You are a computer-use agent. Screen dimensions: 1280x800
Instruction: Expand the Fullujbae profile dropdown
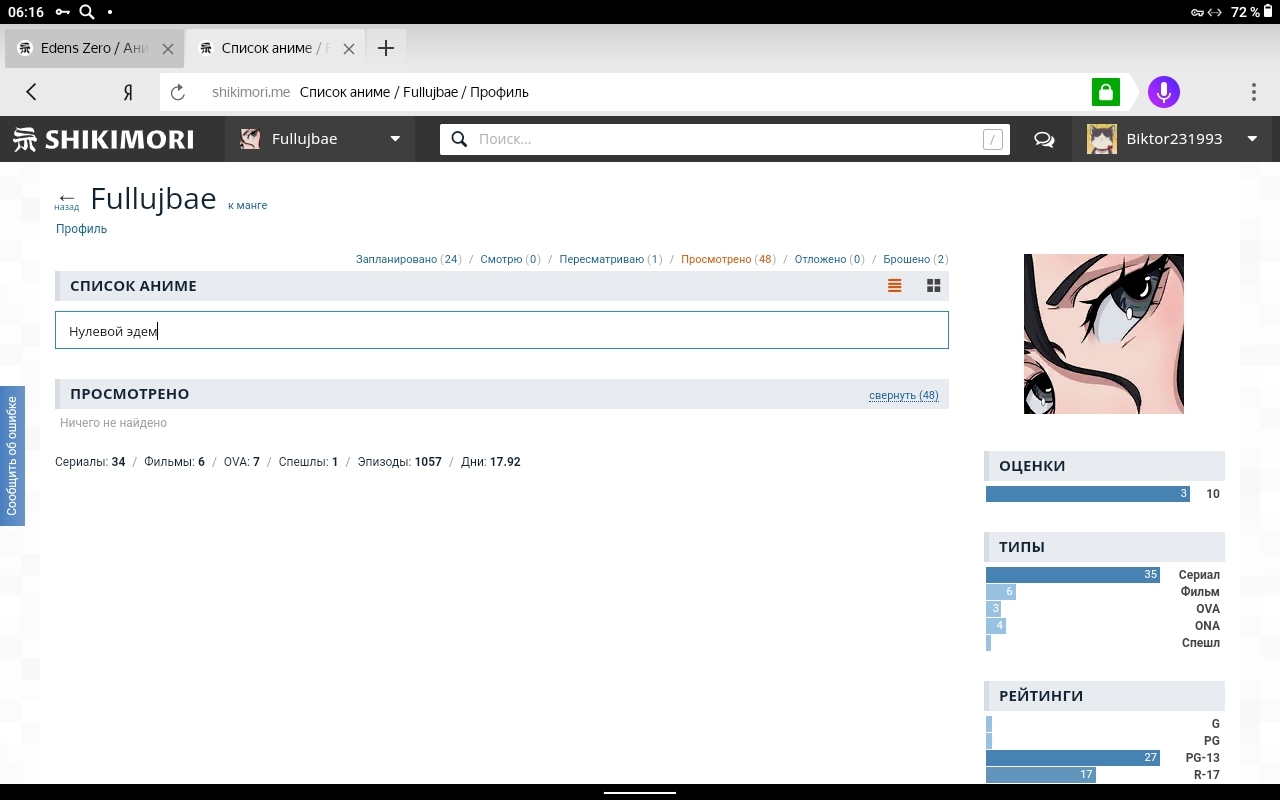(x=395, y=139)
